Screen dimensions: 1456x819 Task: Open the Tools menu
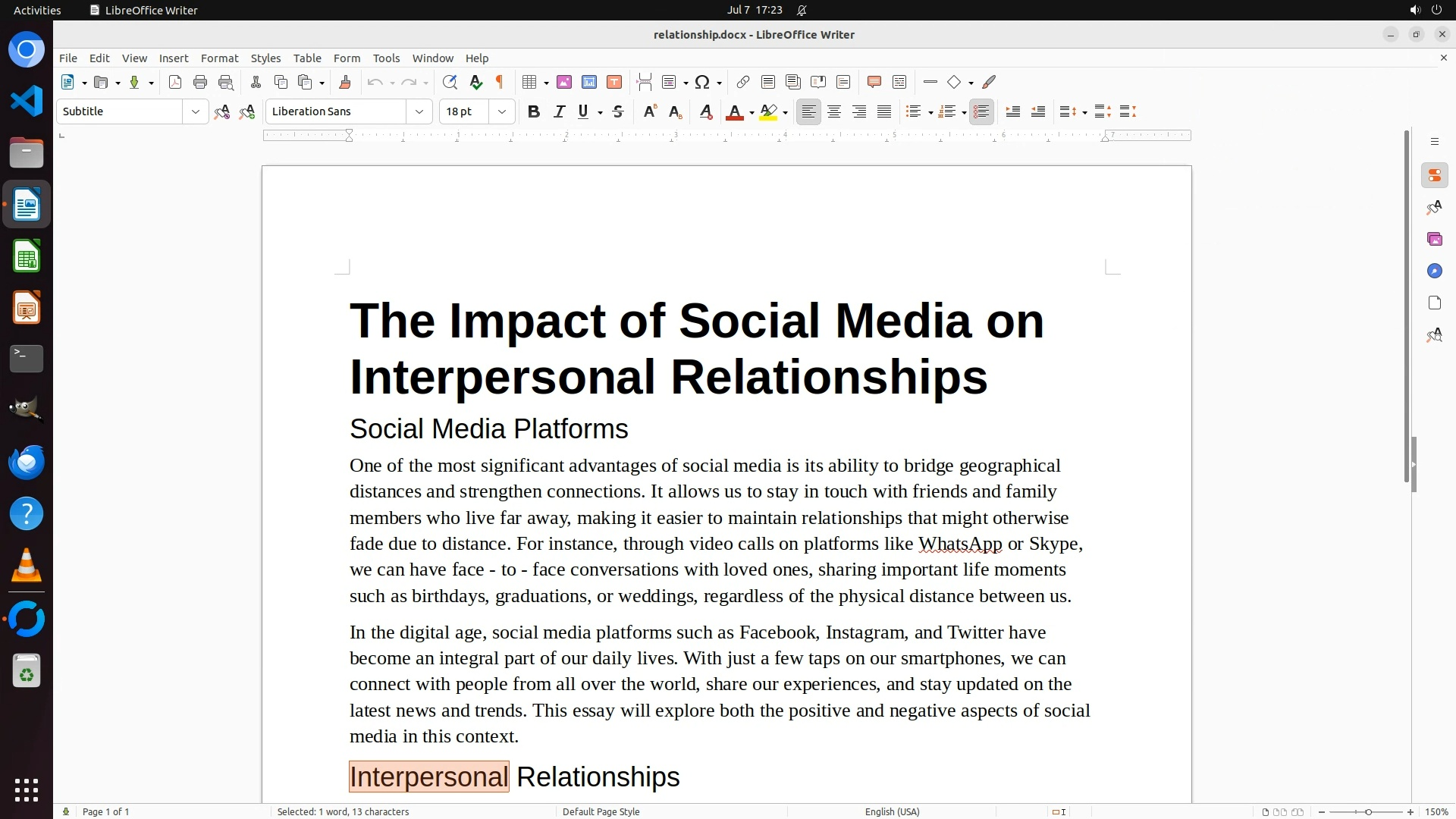tap(386, 58)
